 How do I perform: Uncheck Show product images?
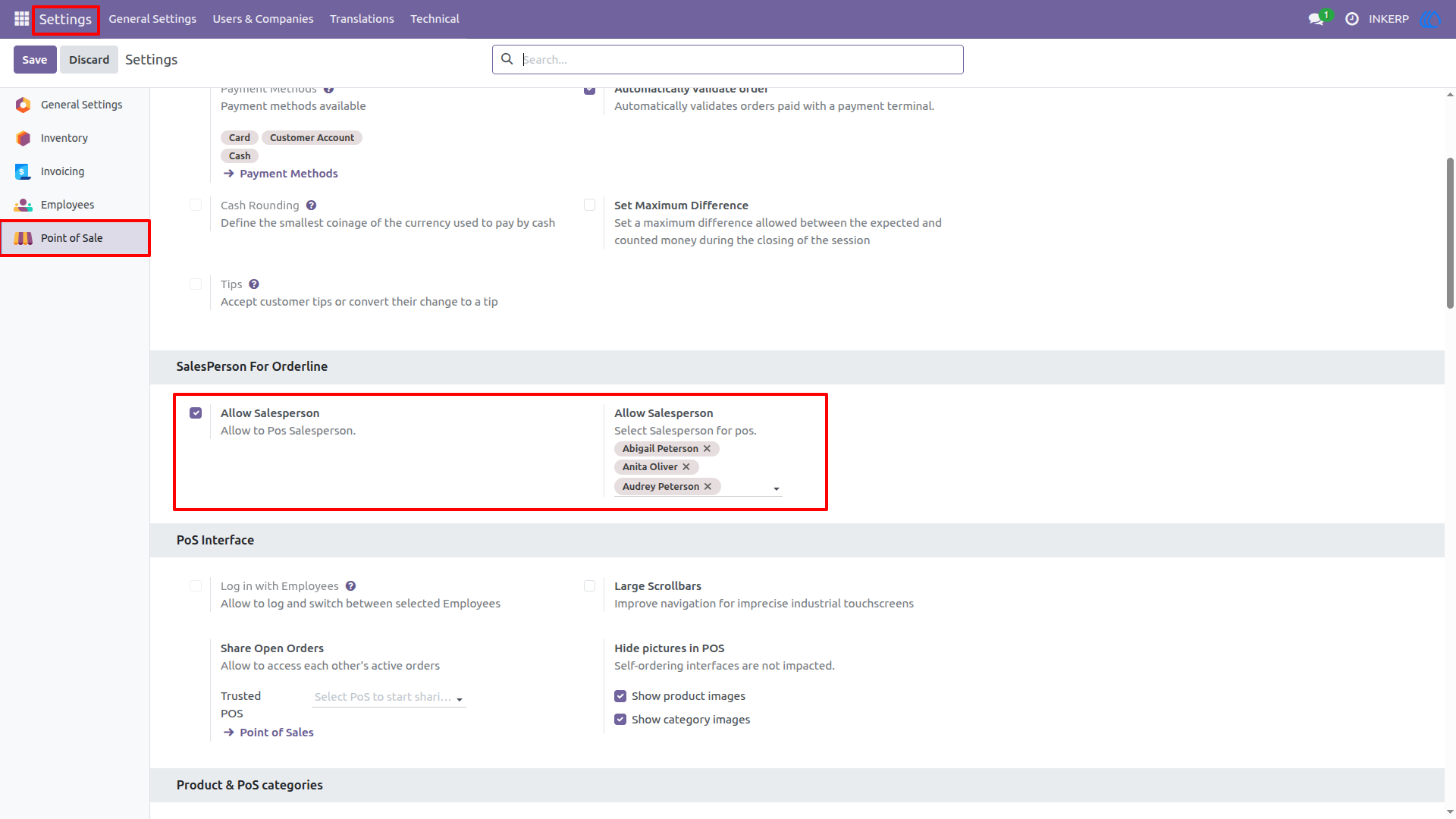click(x=620, y=696)
